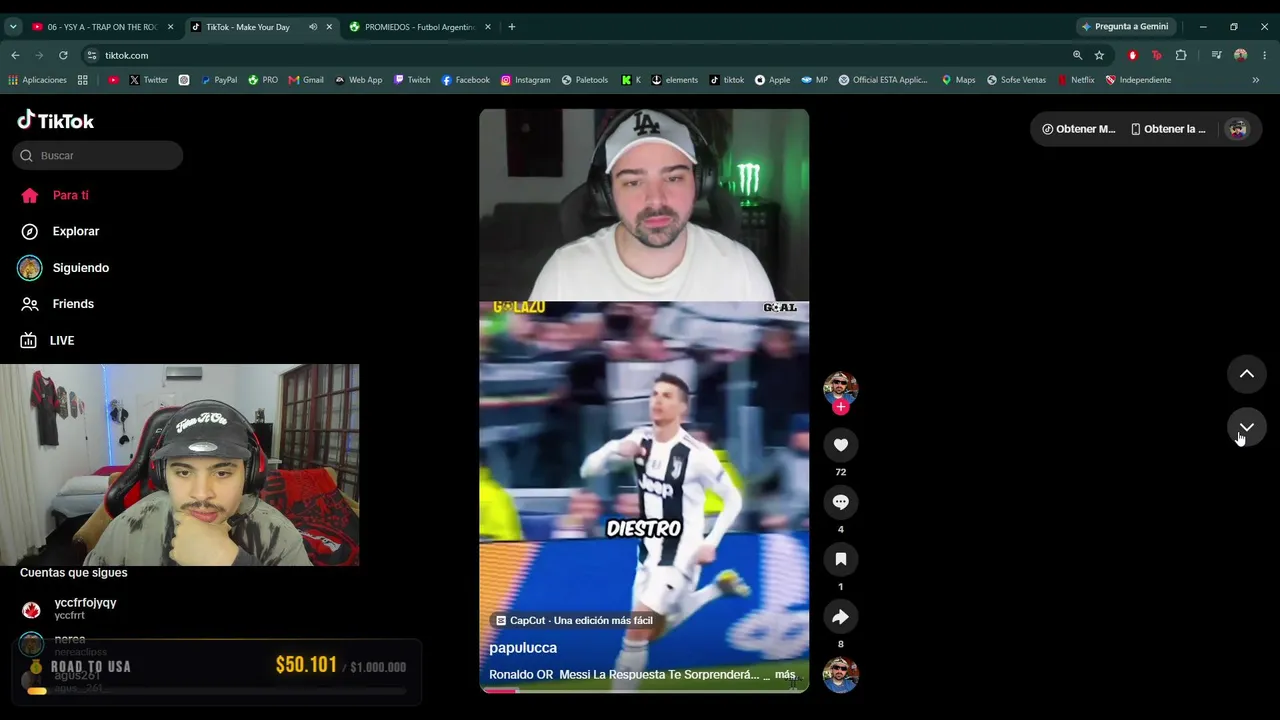Close the YSY A YouTube tab
The image size is (1280, 720).
point(170,27)
